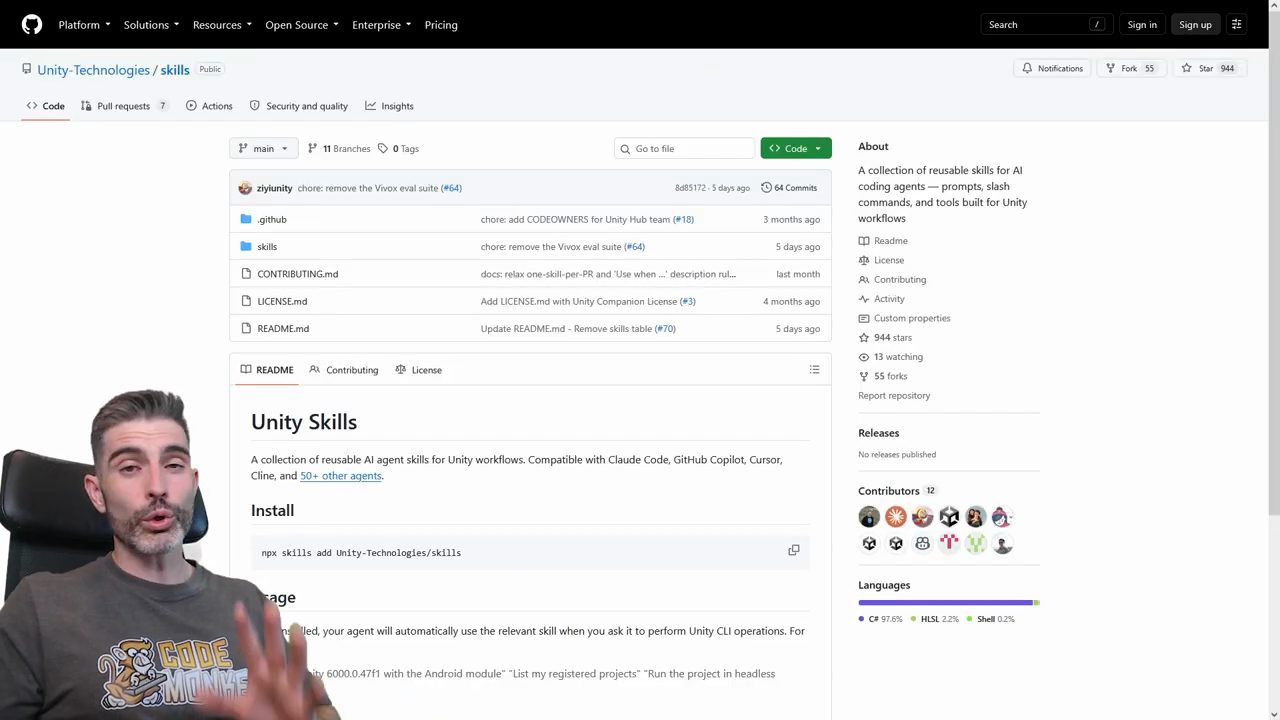Open the Insights tab

coord(389,106)
